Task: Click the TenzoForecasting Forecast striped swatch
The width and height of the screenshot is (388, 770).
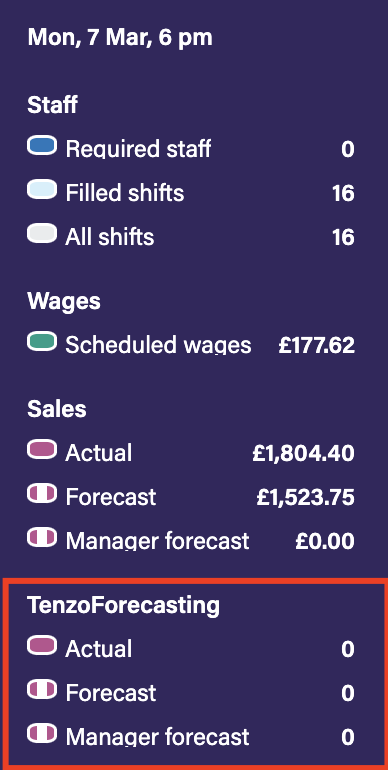Action: (42, 690)
